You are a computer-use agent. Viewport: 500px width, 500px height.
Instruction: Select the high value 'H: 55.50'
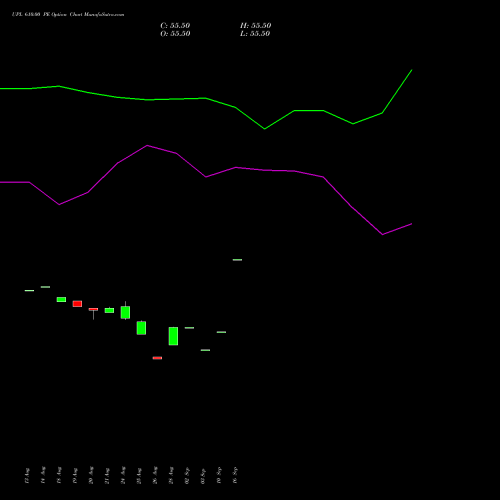pos(255,26)
